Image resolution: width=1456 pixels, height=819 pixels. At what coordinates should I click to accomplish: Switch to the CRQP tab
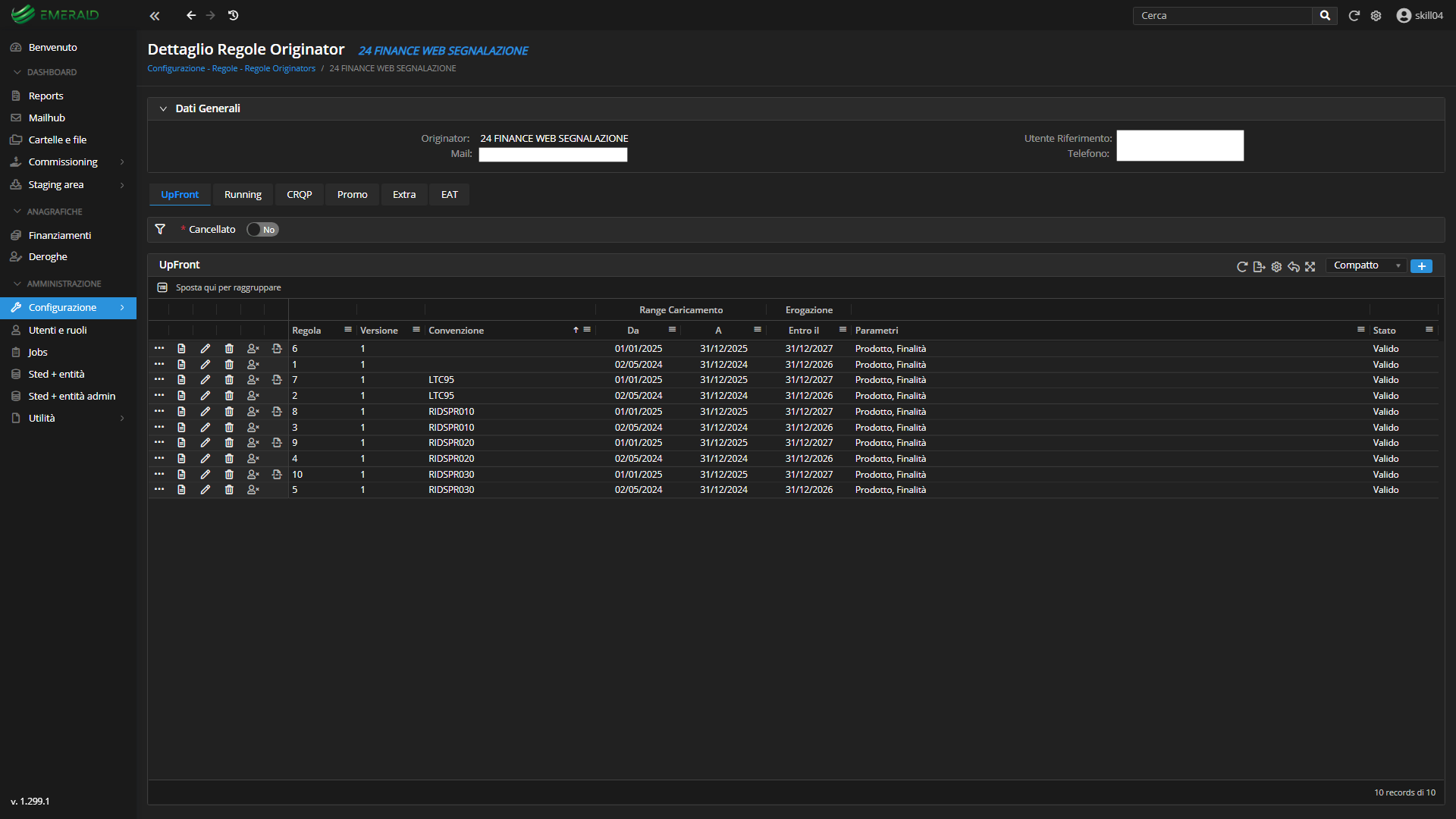coord(300,195)
